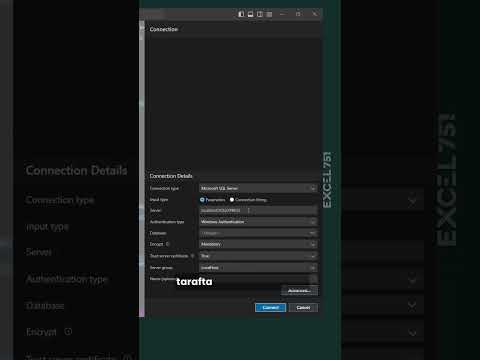Screen dimensions: 480x360
Task: Focus the Server name input field
Action: click(258, 210)
